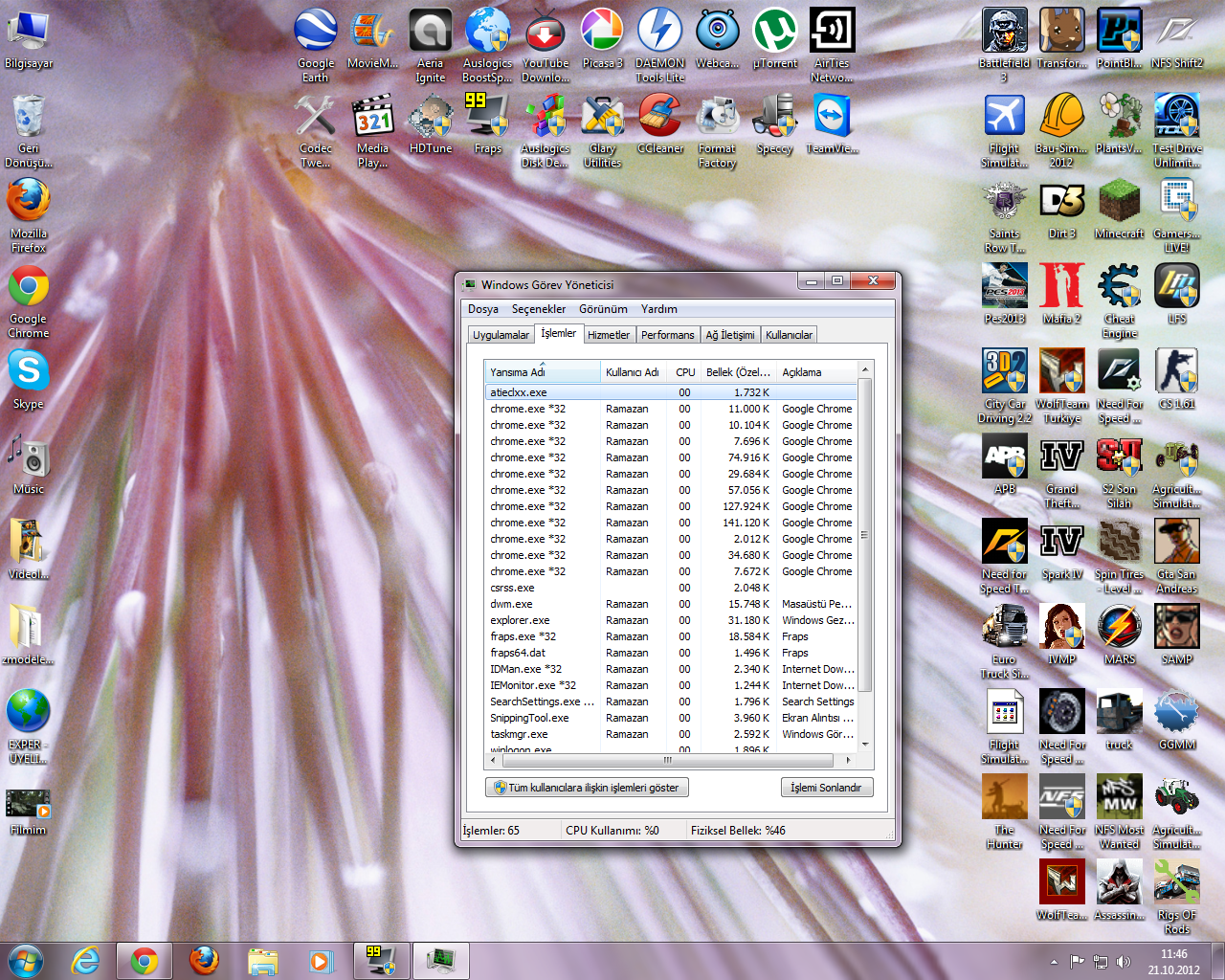Launch the Format Factory shortcut
This screenshot has height=980, width=1225.
click(x=717, y=130)
